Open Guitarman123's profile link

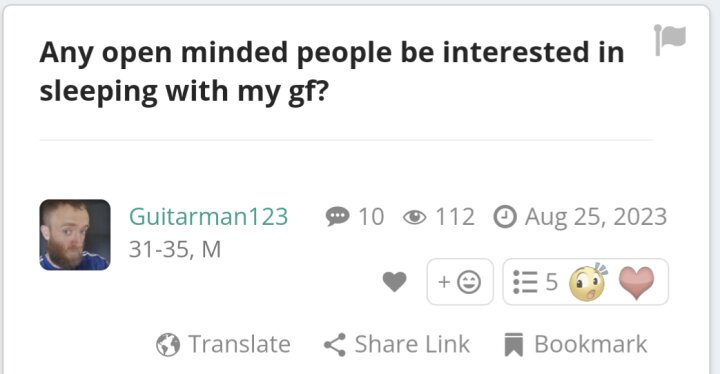pos(208,216)
